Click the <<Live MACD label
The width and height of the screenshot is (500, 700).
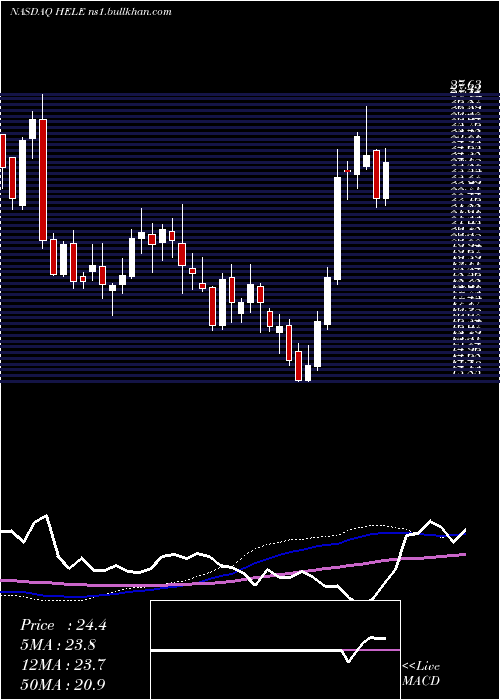[x=421, y=674]
